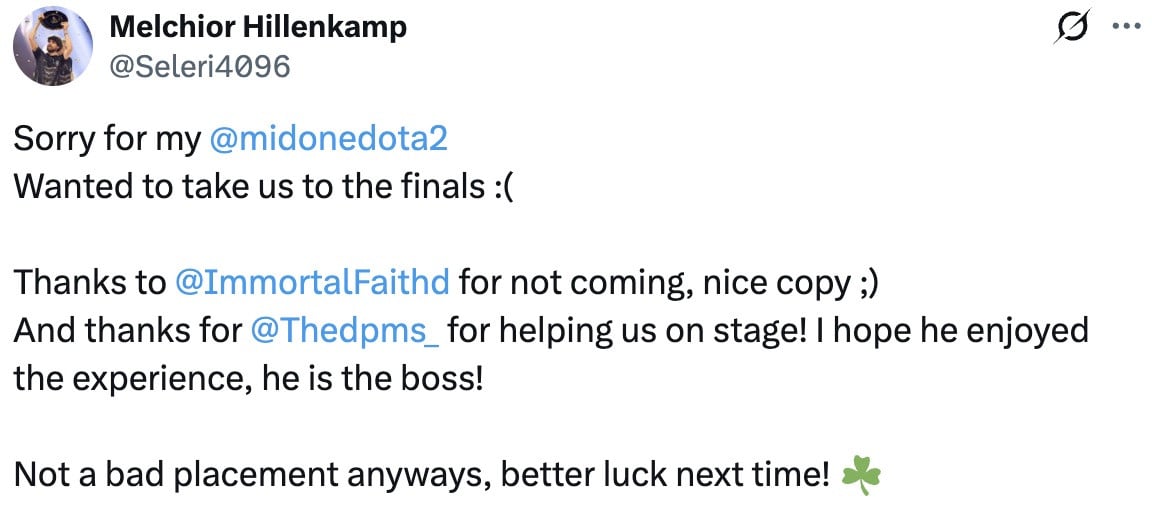Open the Melchior Hillenkamp display name link

click(x=257, y=28)
